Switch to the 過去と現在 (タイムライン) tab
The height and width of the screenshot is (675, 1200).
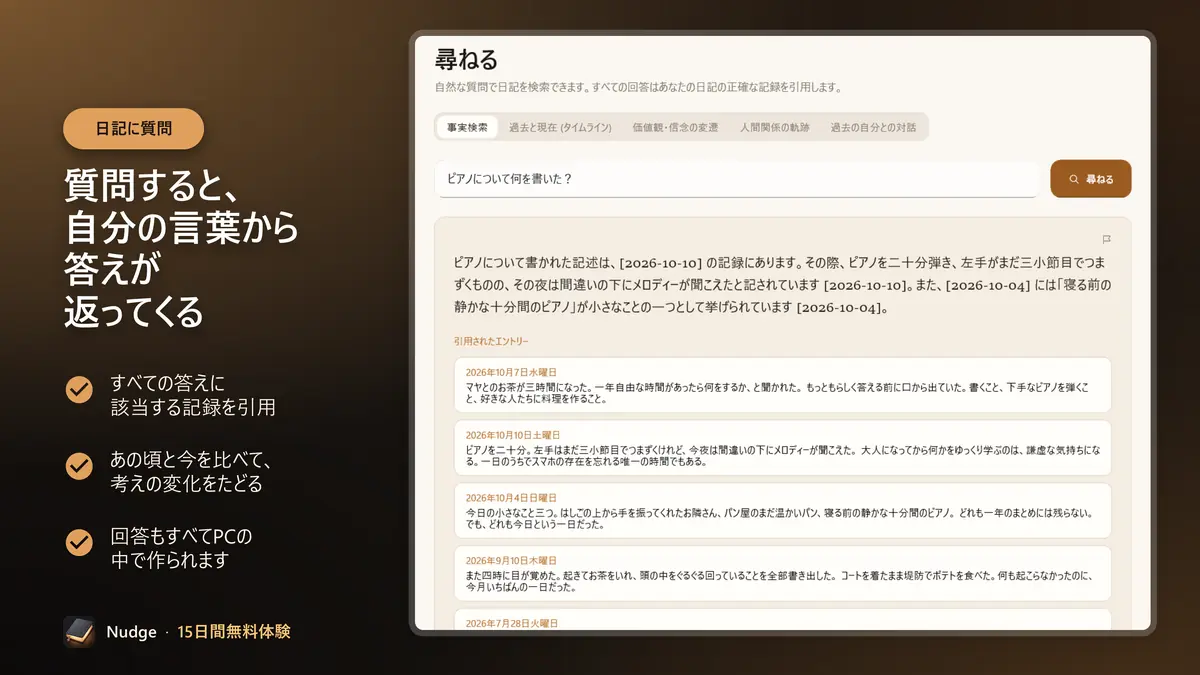coord(560,127)
